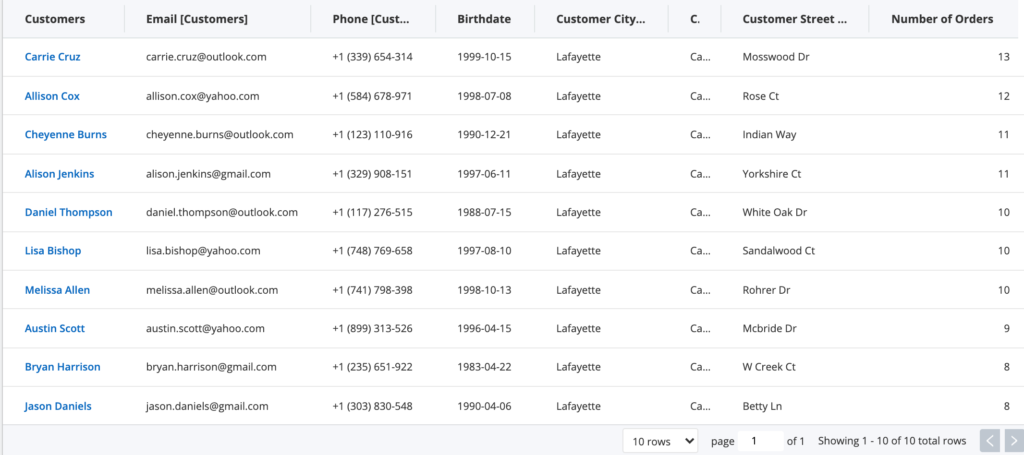
Task: Open Lisa Bishop customer link
Action: (x=53, y=251)
